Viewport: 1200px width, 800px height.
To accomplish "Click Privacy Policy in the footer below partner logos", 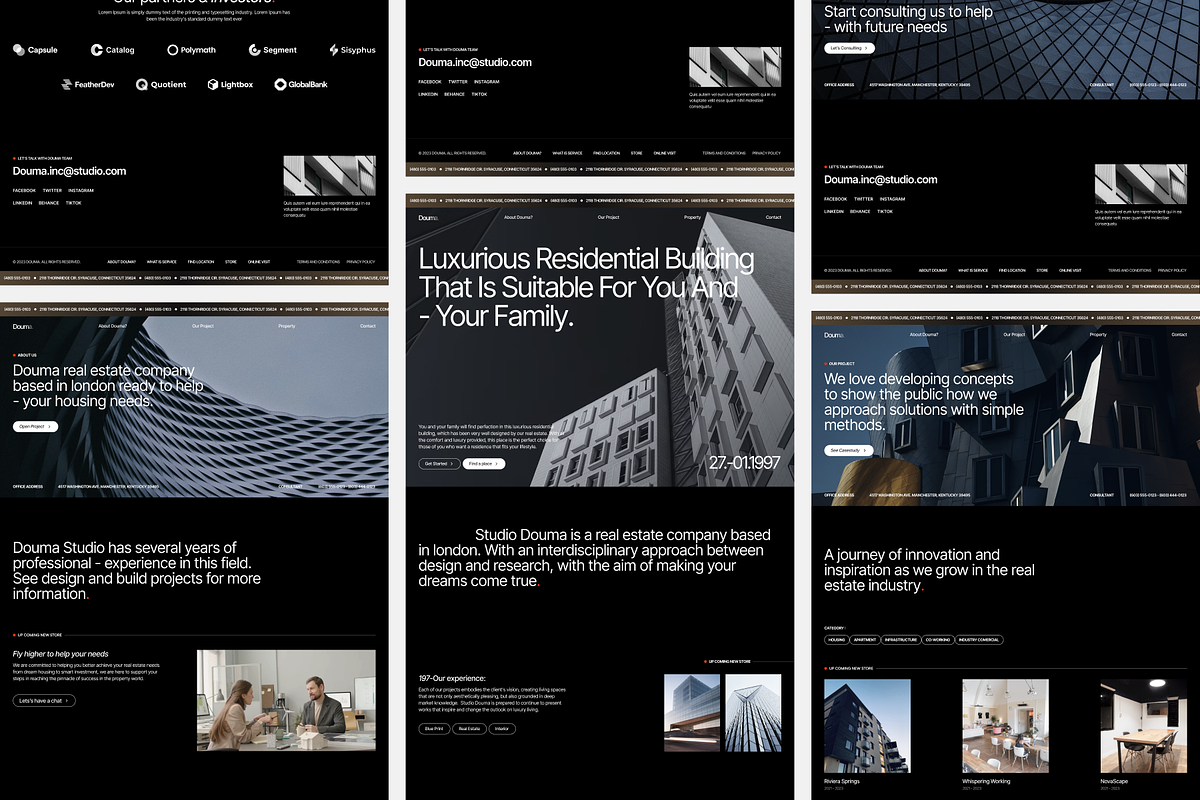I will point(361,262).
